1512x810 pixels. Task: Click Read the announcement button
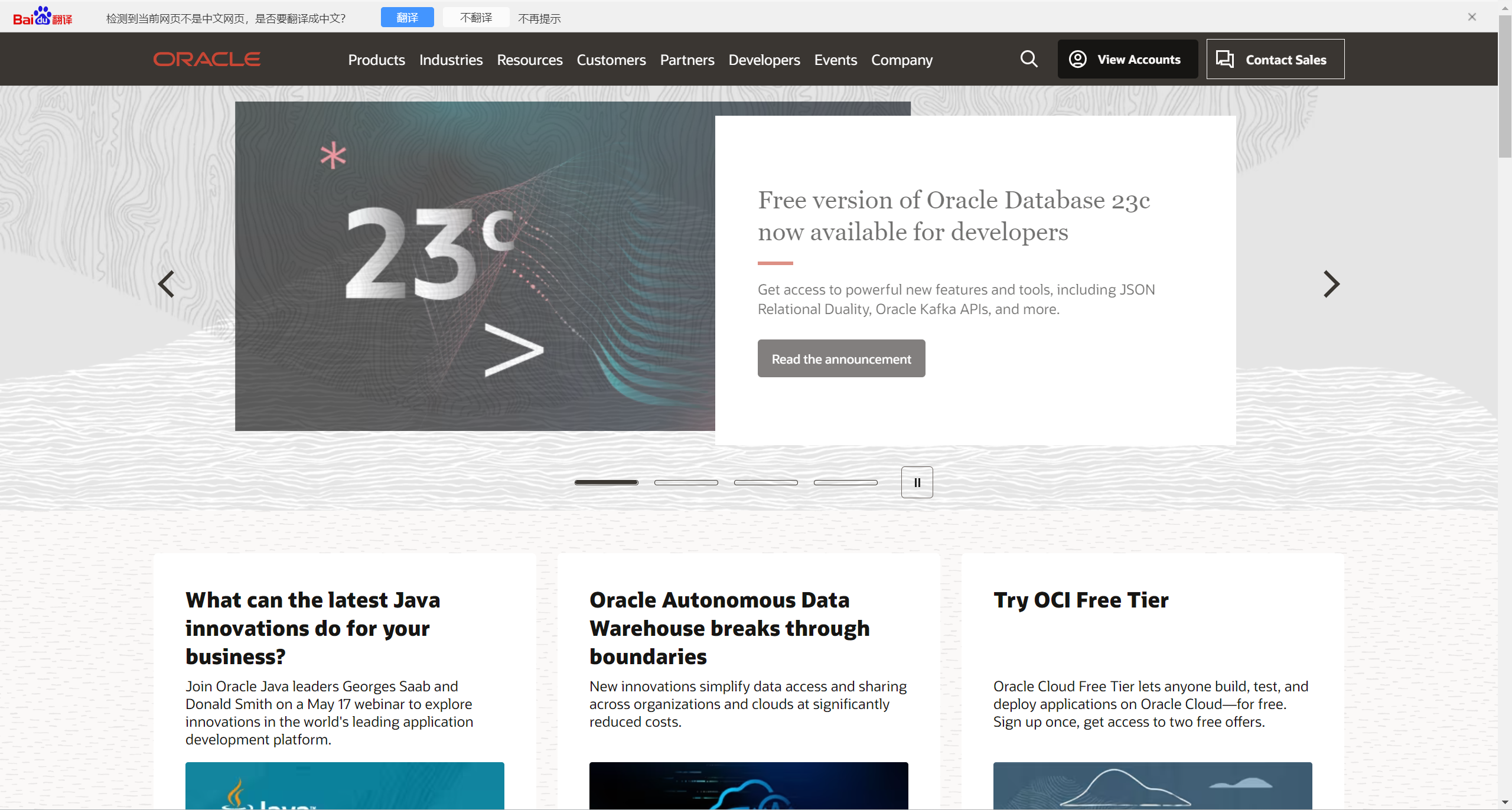coord(841,358)
